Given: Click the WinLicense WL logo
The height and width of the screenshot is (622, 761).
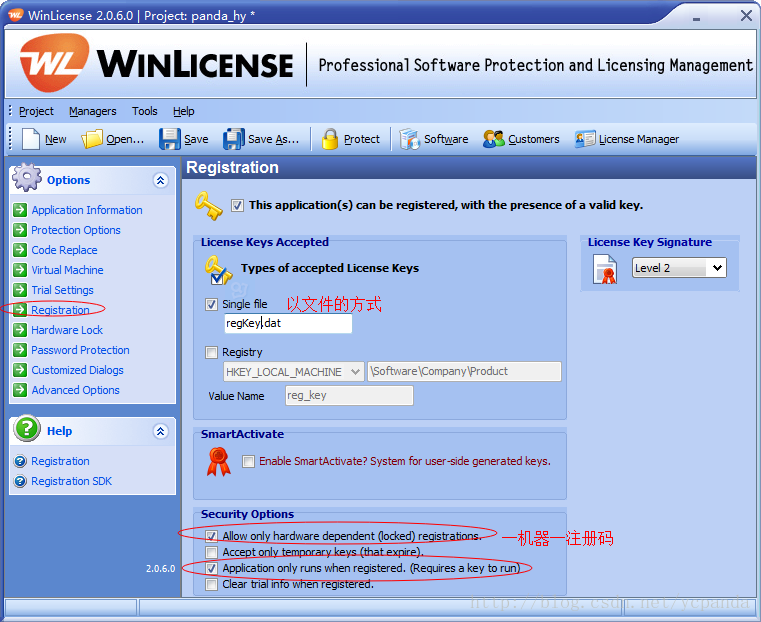Looking at the screenshot, I should 54,63.
